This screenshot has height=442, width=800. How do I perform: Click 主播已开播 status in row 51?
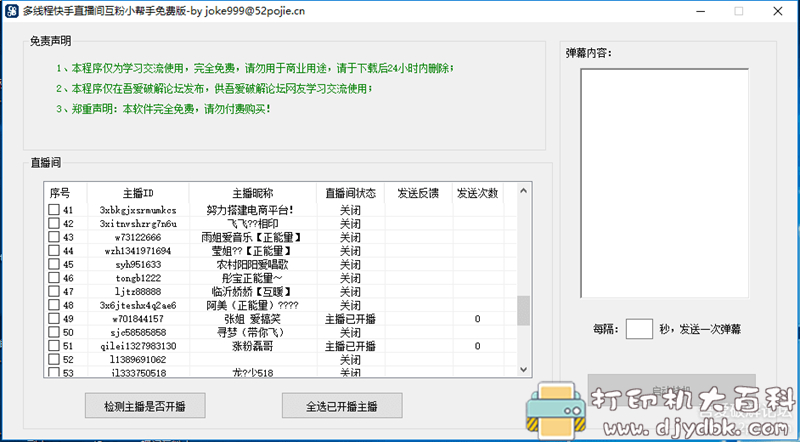(351, 346)
